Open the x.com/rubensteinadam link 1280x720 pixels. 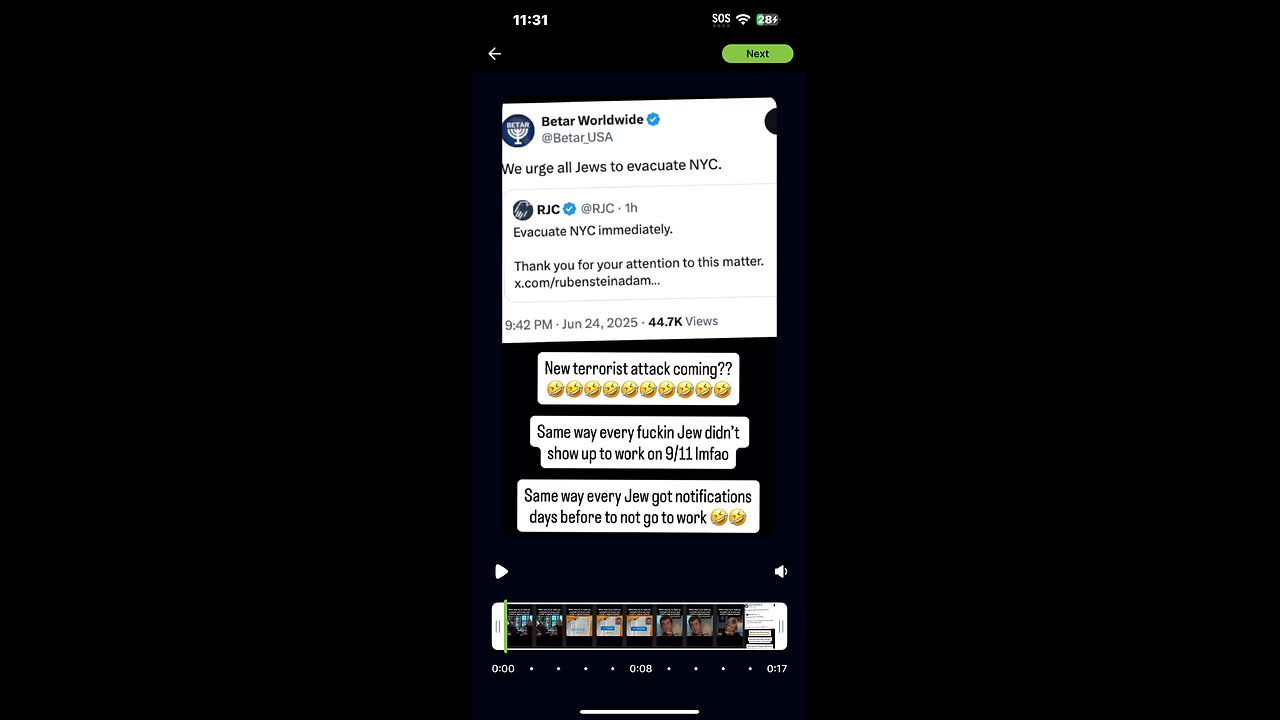click(x=587, y=282)
